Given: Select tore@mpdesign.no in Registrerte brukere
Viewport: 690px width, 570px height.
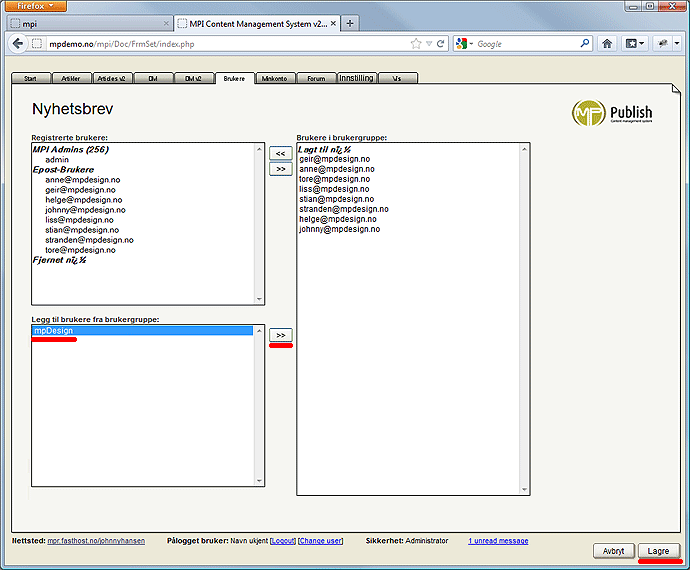Looking at the screenshot, I should pos(81,250).
